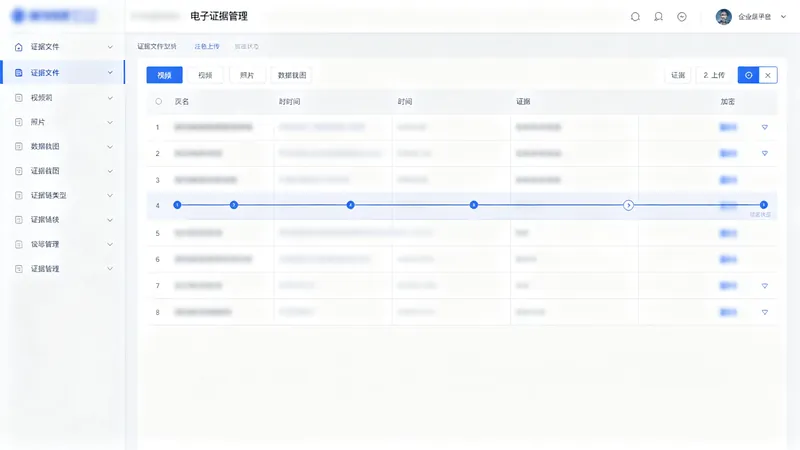Click the row 4 timeline node under the 时时间 column
Image resolution: width=800 pixels, height=450 pixels.
tap(351, 205)
